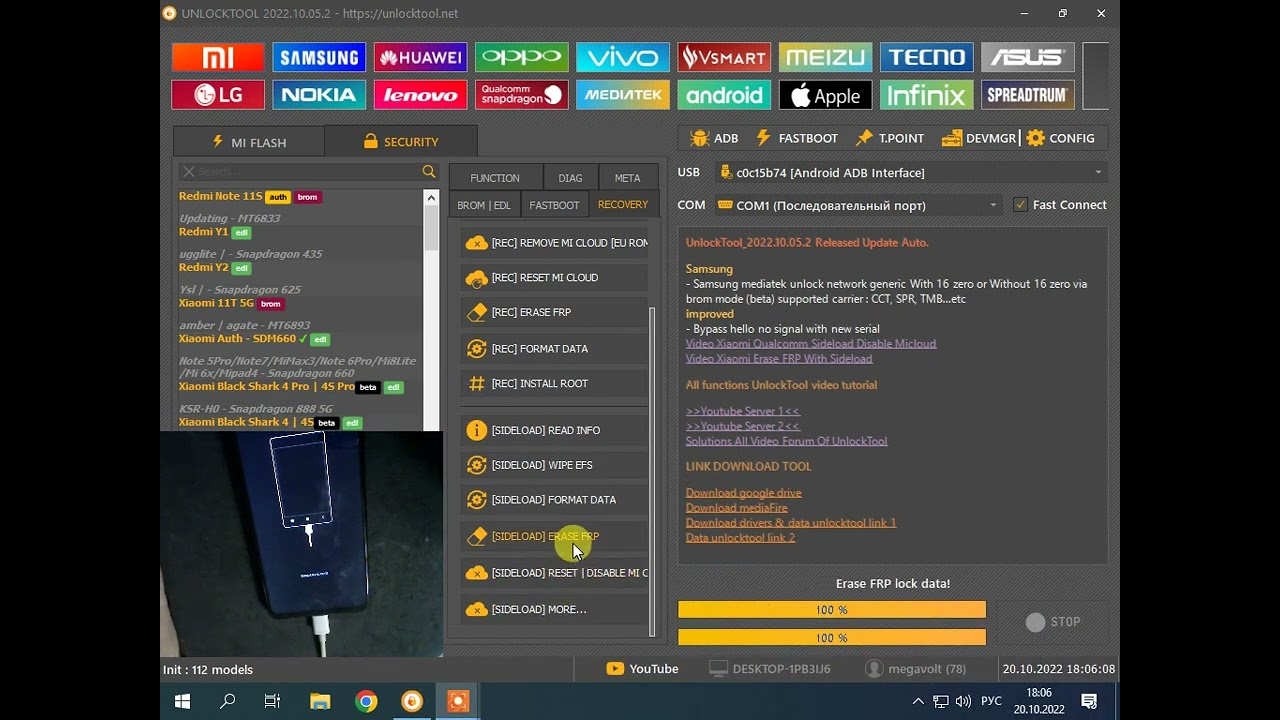
Task: Select the Qualcomm Snapdragon logo
Action: click(522, 95)
